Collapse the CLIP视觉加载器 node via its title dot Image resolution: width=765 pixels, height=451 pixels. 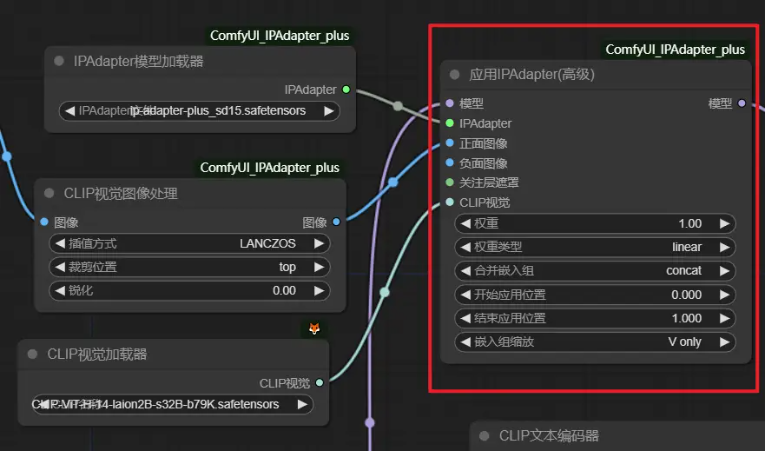click(x=32, y=354)
